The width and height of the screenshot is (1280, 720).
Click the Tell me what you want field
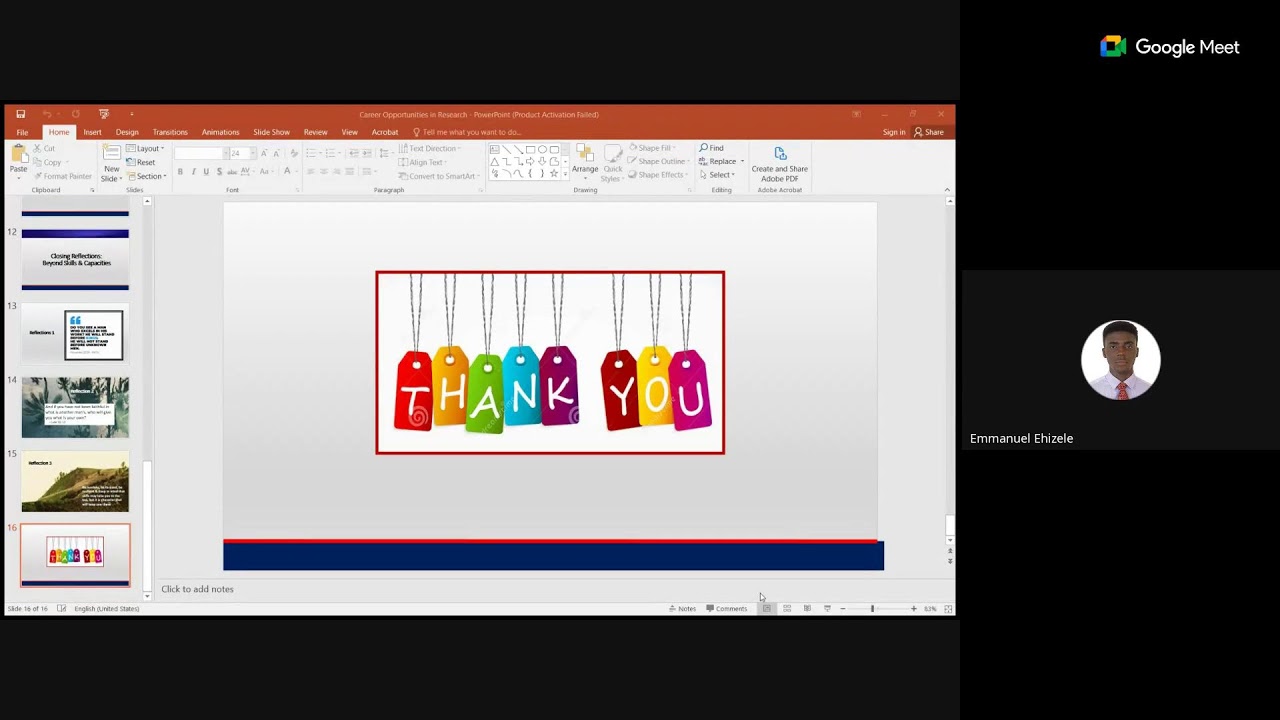(x=466, y=132)
